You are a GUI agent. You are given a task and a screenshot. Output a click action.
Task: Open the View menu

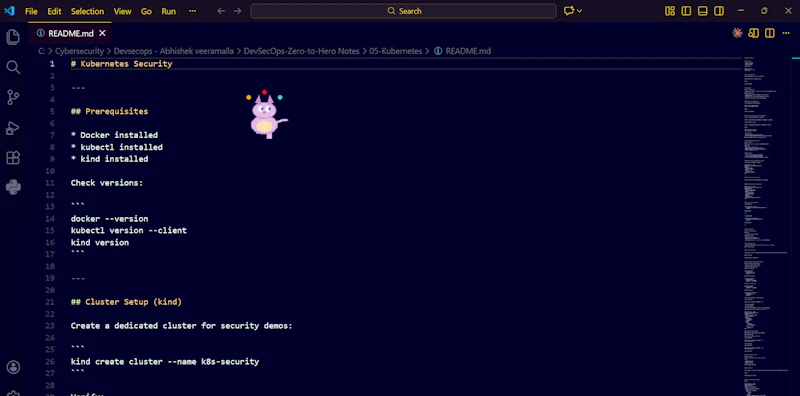(x=122, y=11)
